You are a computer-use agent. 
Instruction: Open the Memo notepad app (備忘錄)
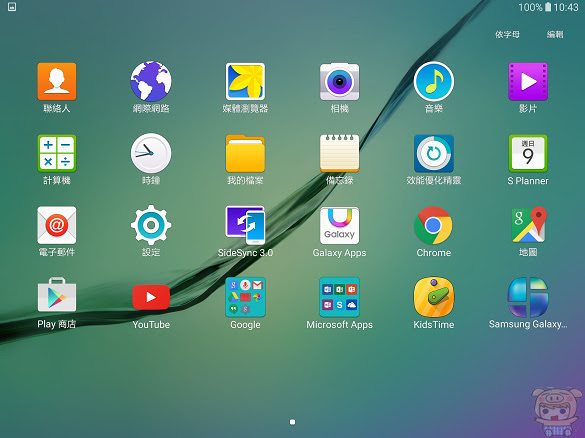click(340, 153)
